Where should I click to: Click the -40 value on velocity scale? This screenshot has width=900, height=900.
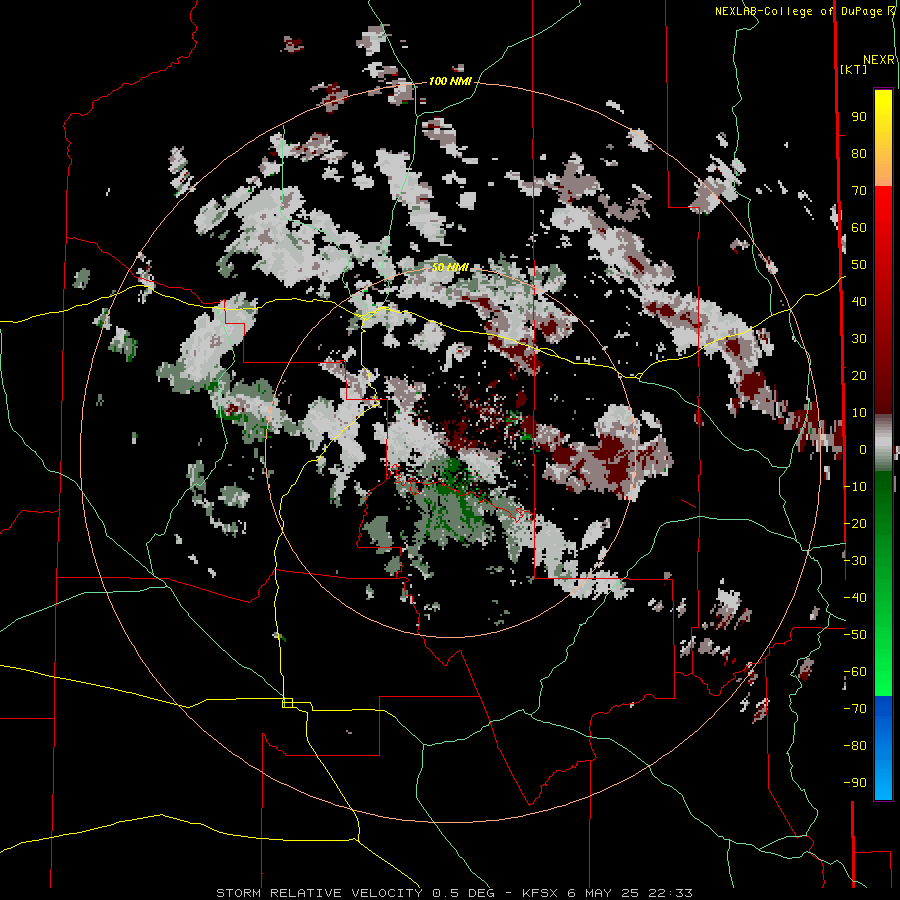click(855, 598)
